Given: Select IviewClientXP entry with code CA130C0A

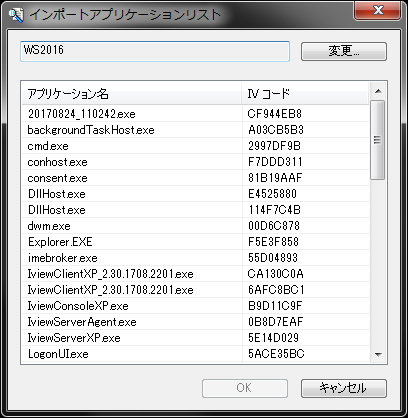Looking at the screenshot, I should [195, 274].
